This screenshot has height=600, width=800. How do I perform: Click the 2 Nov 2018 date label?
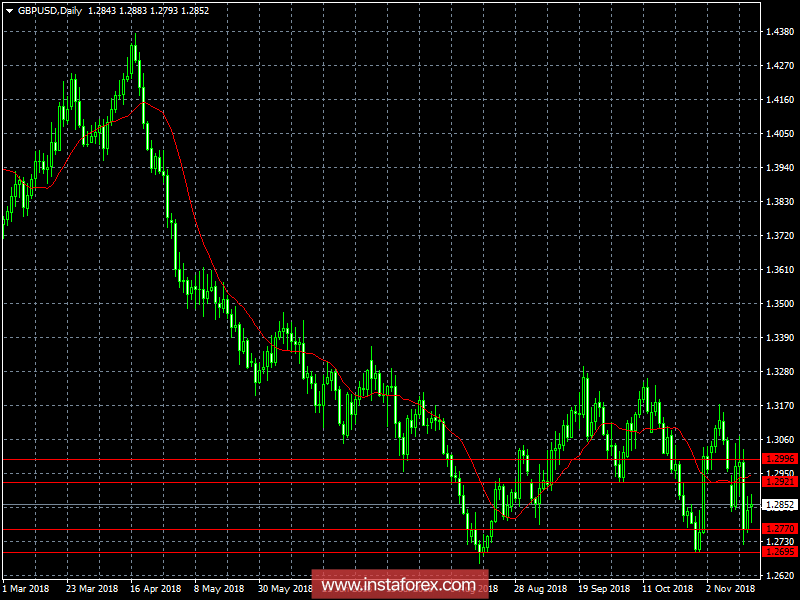pos(731,588)
